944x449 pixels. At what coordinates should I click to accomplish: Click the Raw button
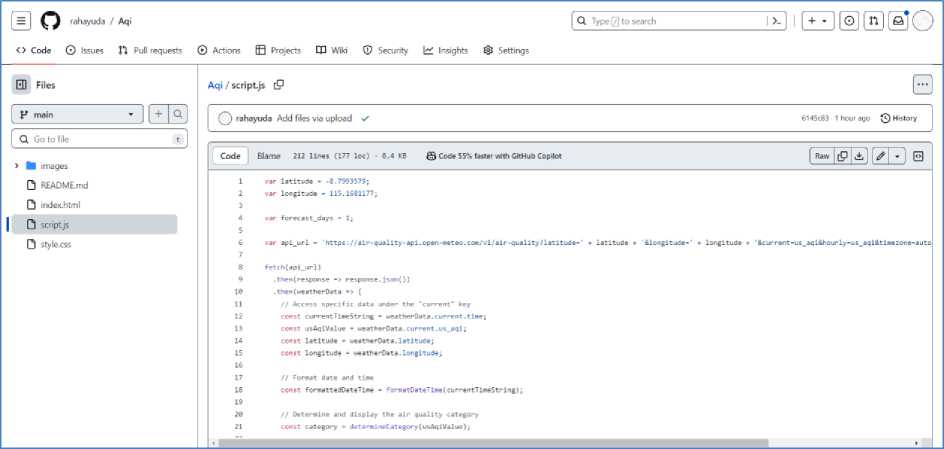click(x=821, y=156)
